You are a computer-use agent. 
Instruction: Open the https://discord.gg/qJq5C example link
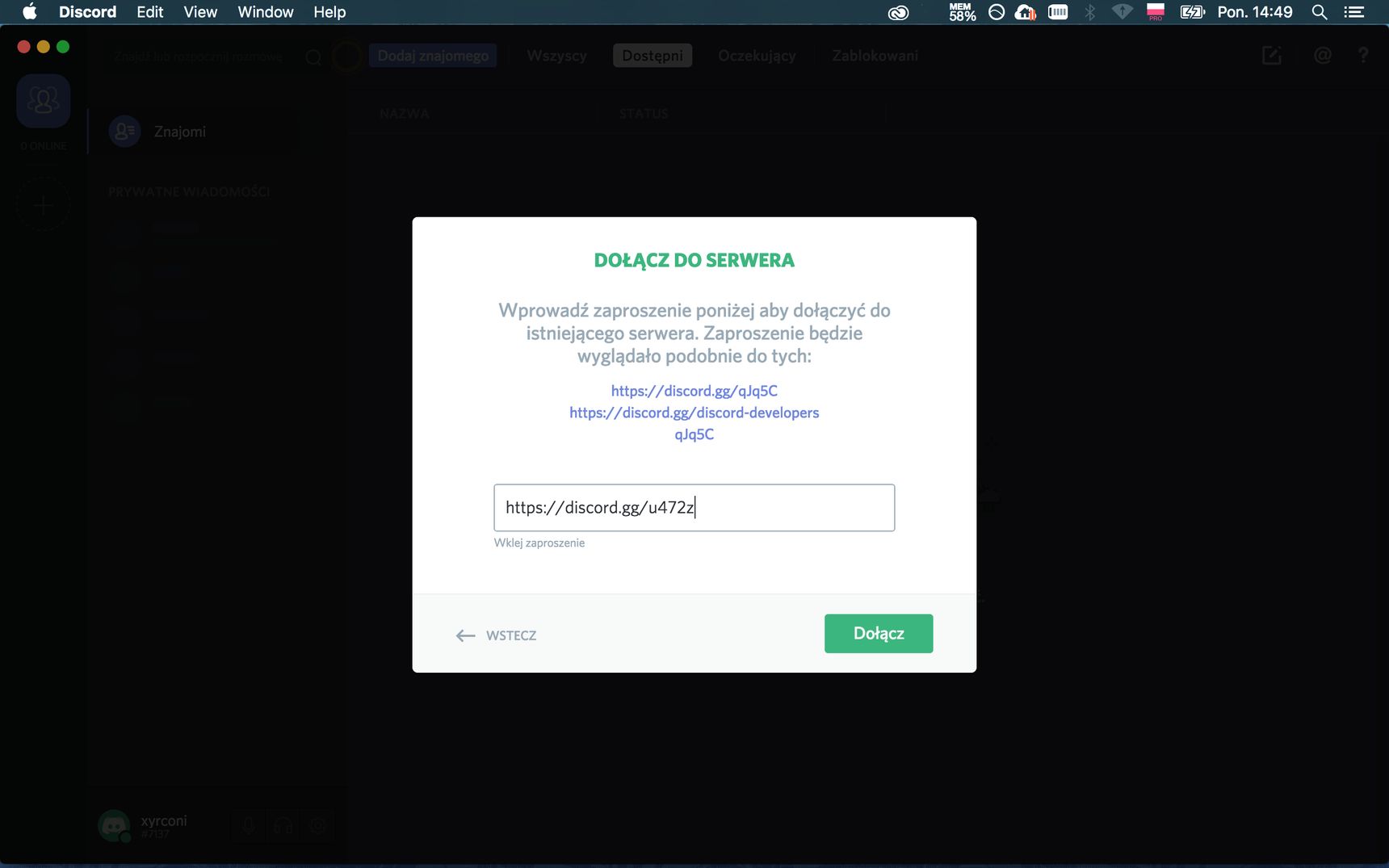pos(694,391)
